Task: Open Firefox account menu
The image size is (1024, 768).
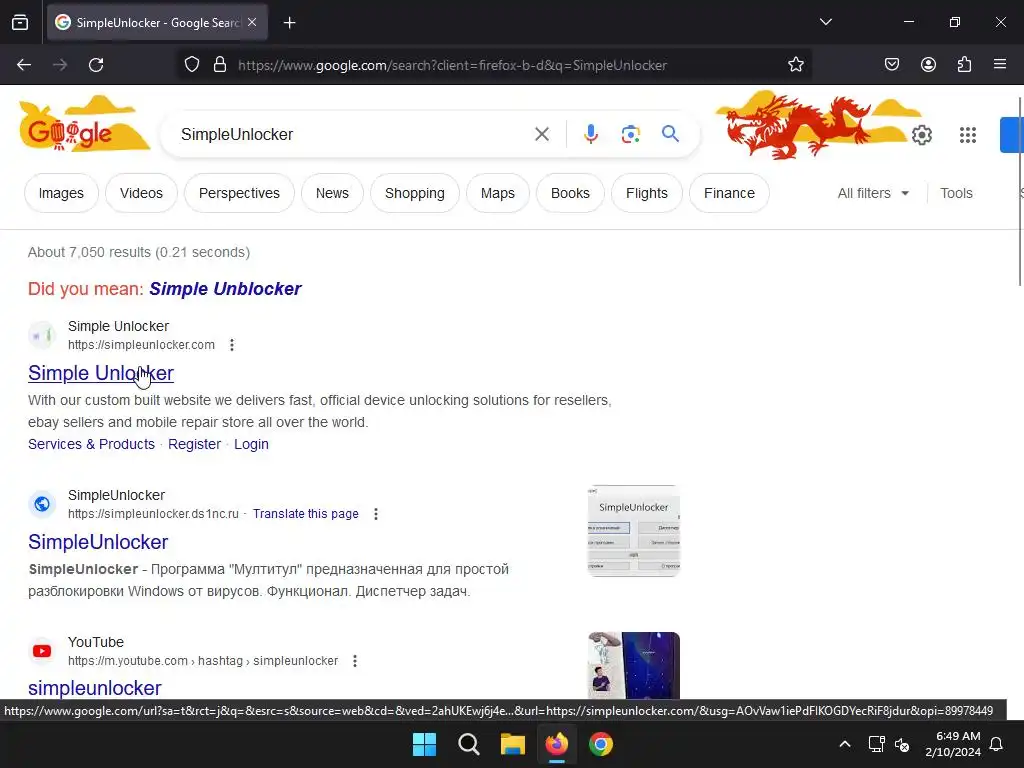Action: 928,65
